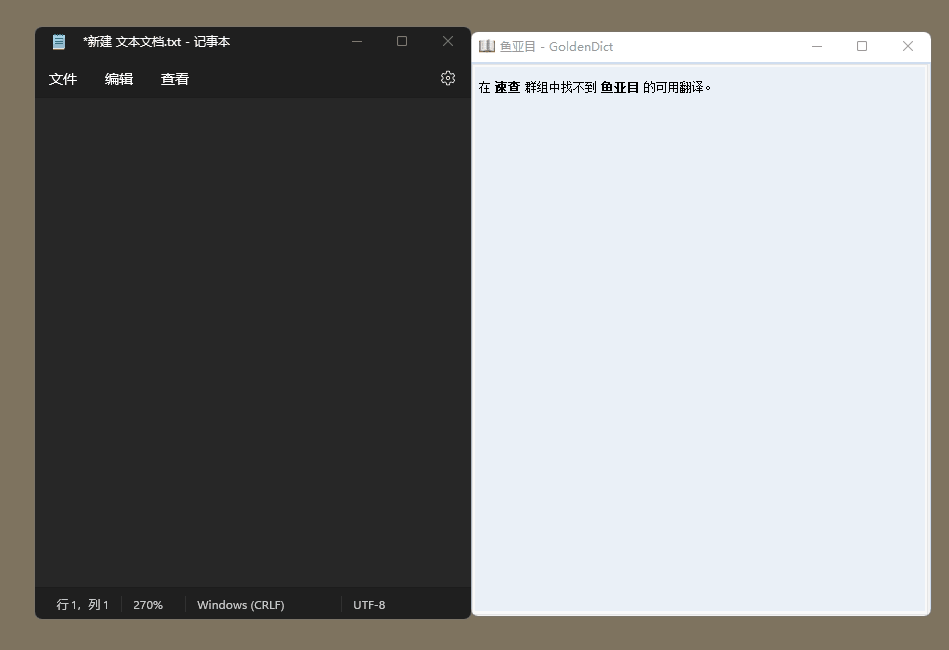Minimize the Notepad window
949x650 pixels.
[x=357, y=41]
